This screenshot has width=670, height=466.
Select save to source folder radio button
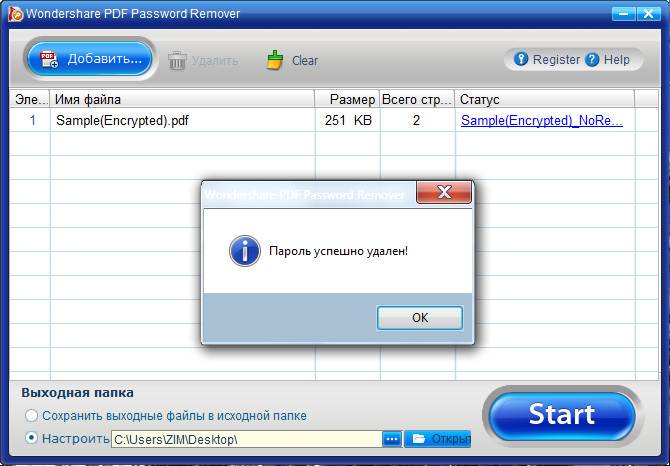click(31, 415)
